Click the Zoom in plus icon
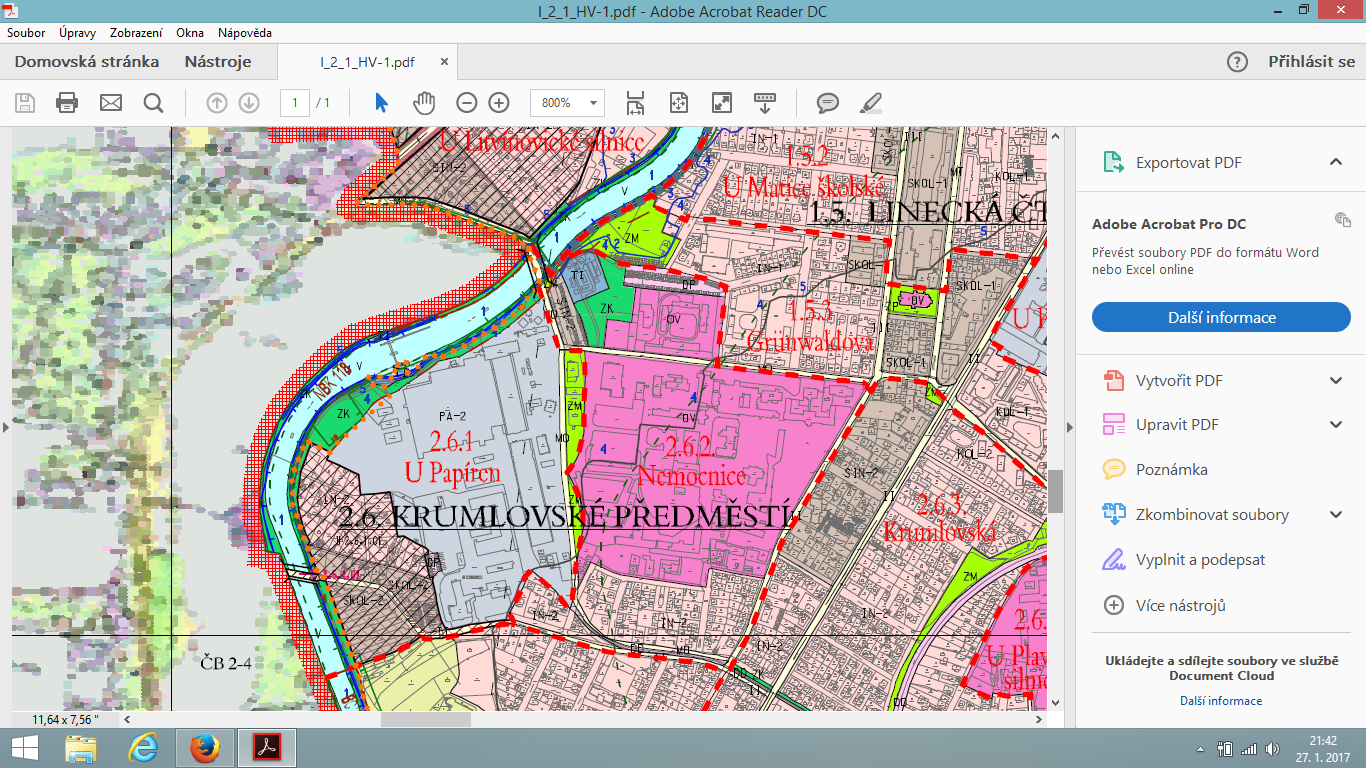The image size is (1366, 768). pyautogui.click(x=499, y=102)
